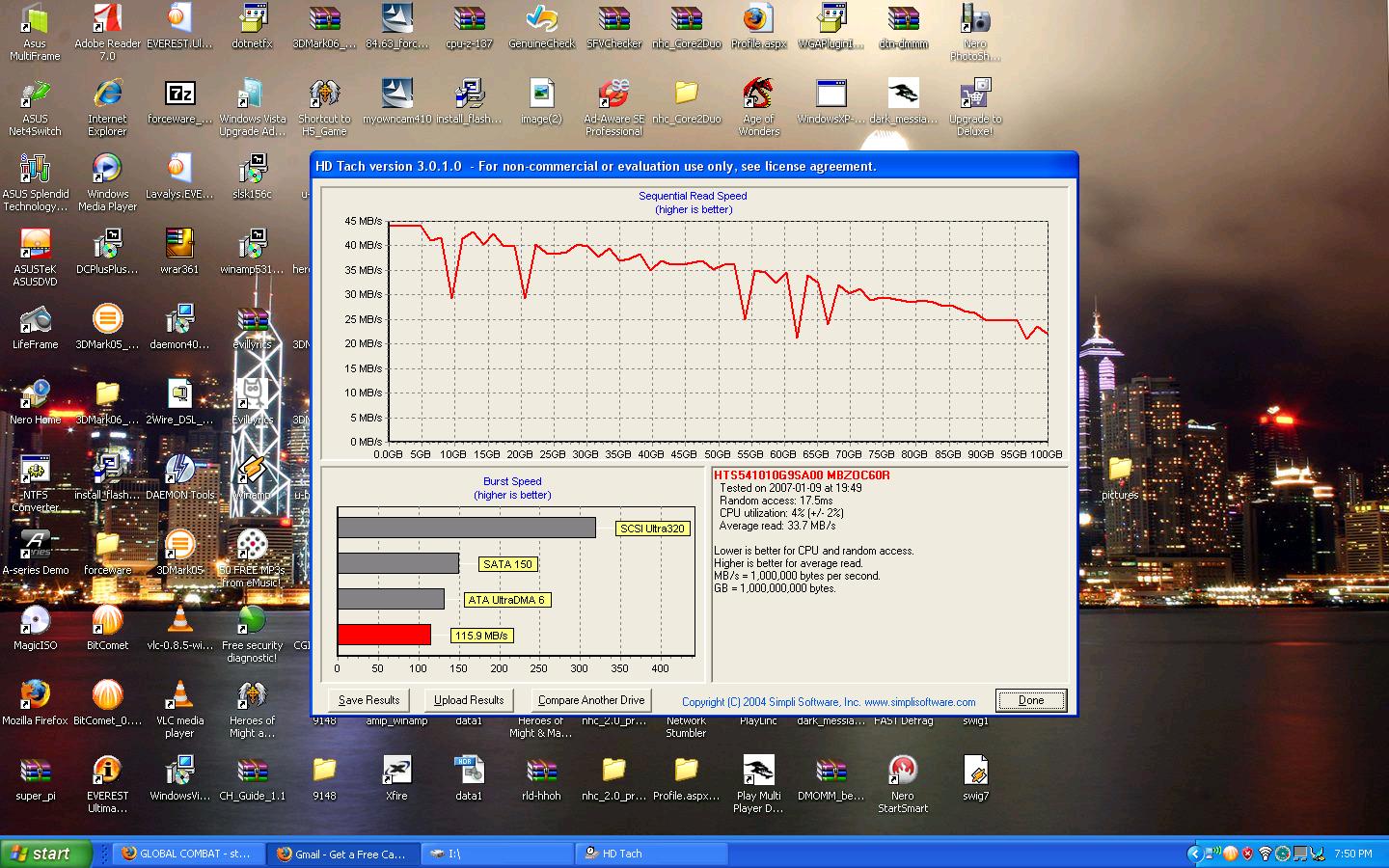Switch to Gmail taskbar window
The image size is (1389, 868).
[341, 854]
